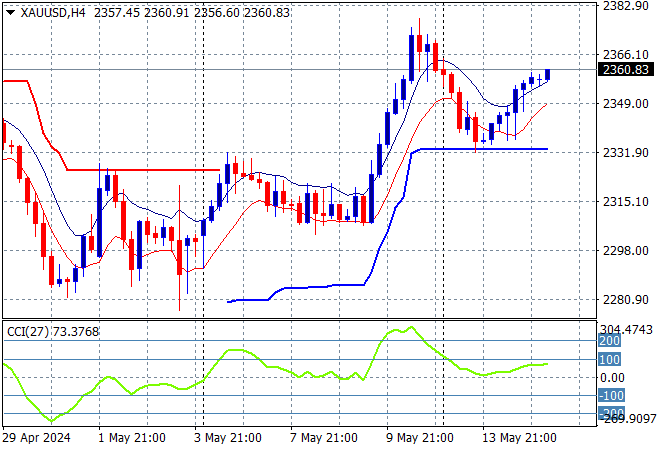Viewport: 660px width, 450px height.
Task: Click the 29 Apr 2024 time label
Action: click(x=37, y=438)
